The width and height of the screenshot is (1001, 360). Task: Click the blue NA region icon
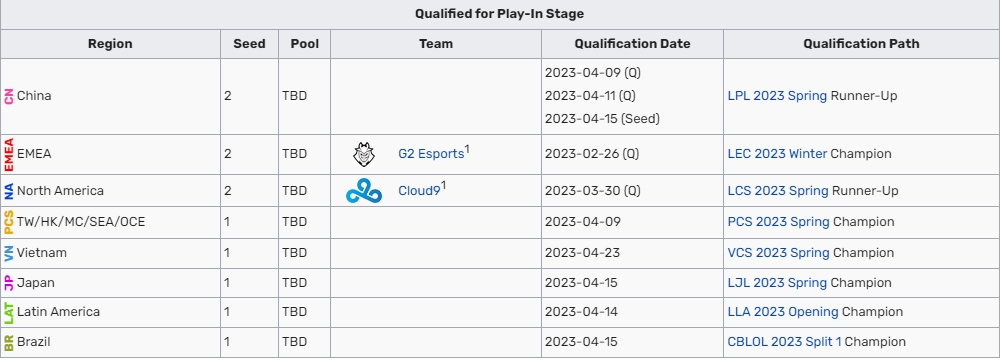pos(8,191)
